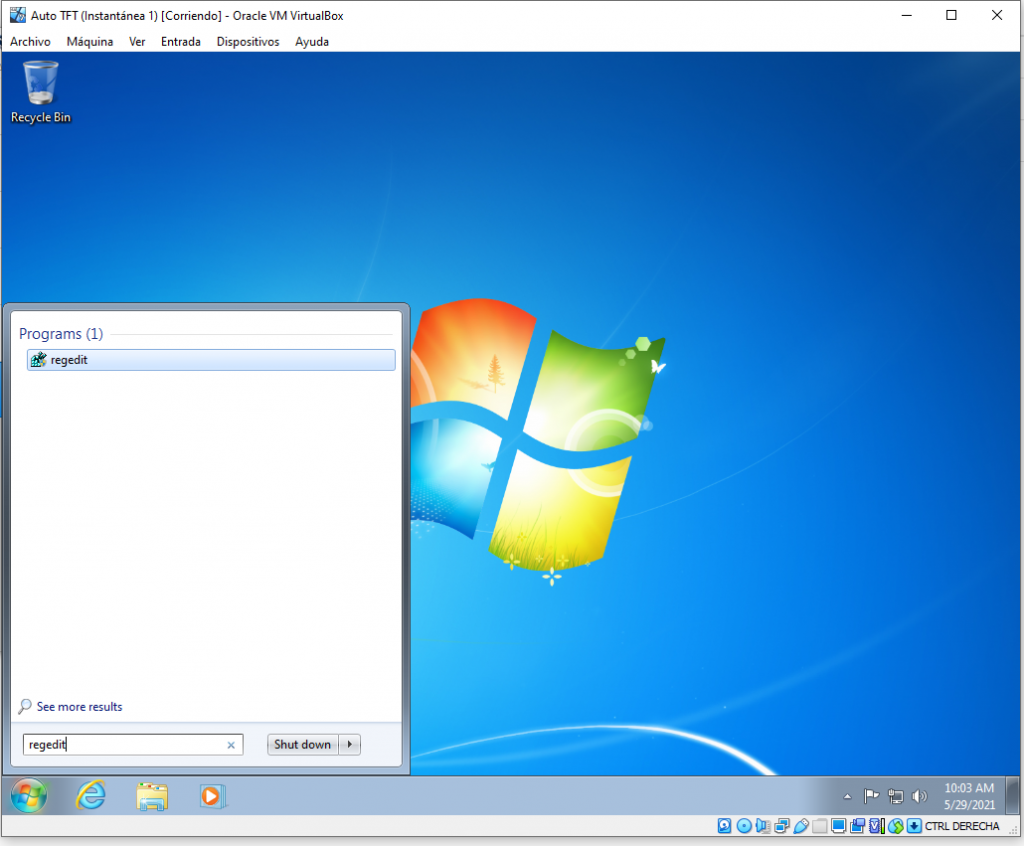Open the Máquina menu
Screen dimensions: 1024x846
[89, 42]
